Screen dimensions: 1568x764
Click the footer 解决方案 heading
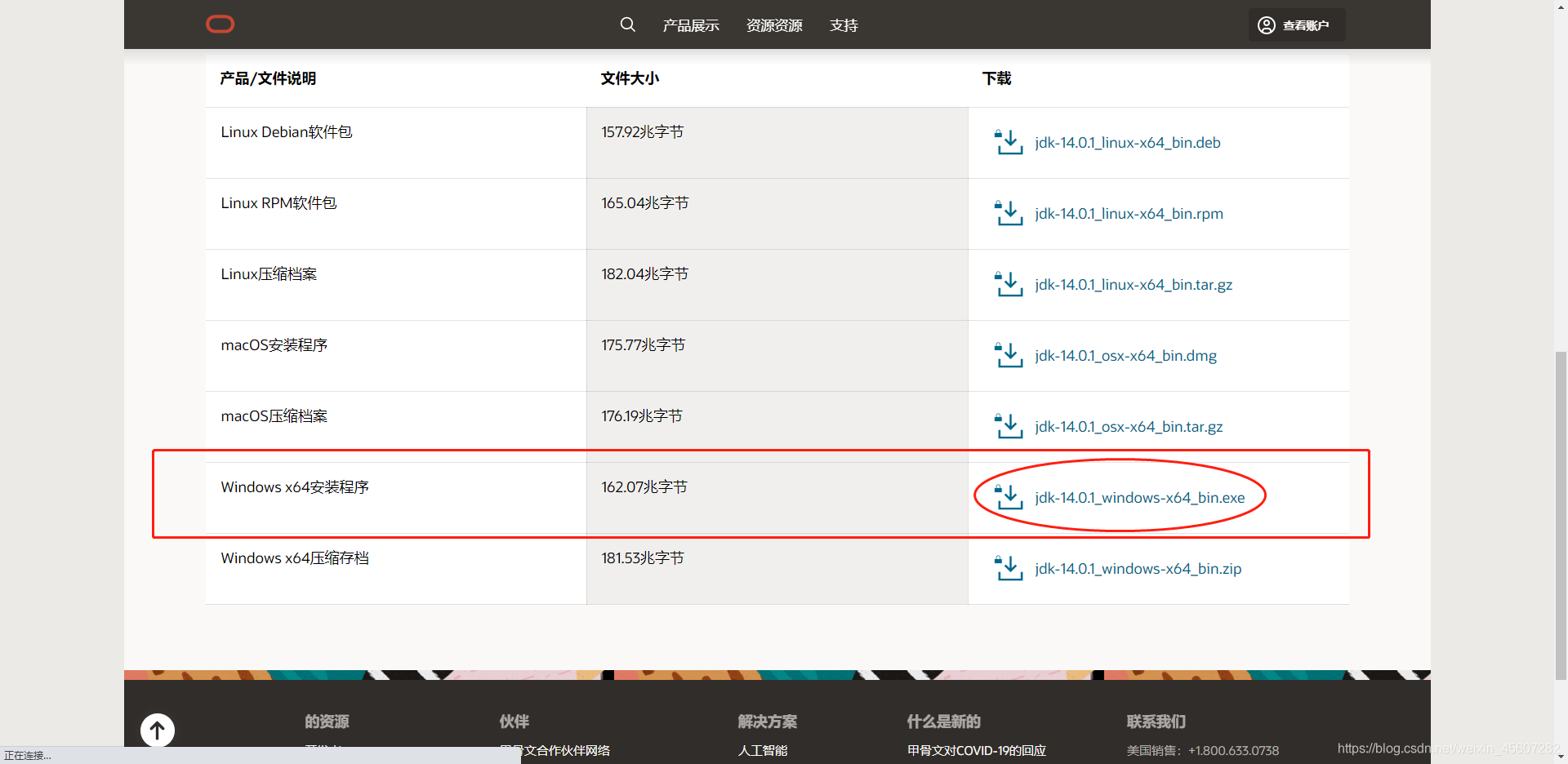[768, 722]
